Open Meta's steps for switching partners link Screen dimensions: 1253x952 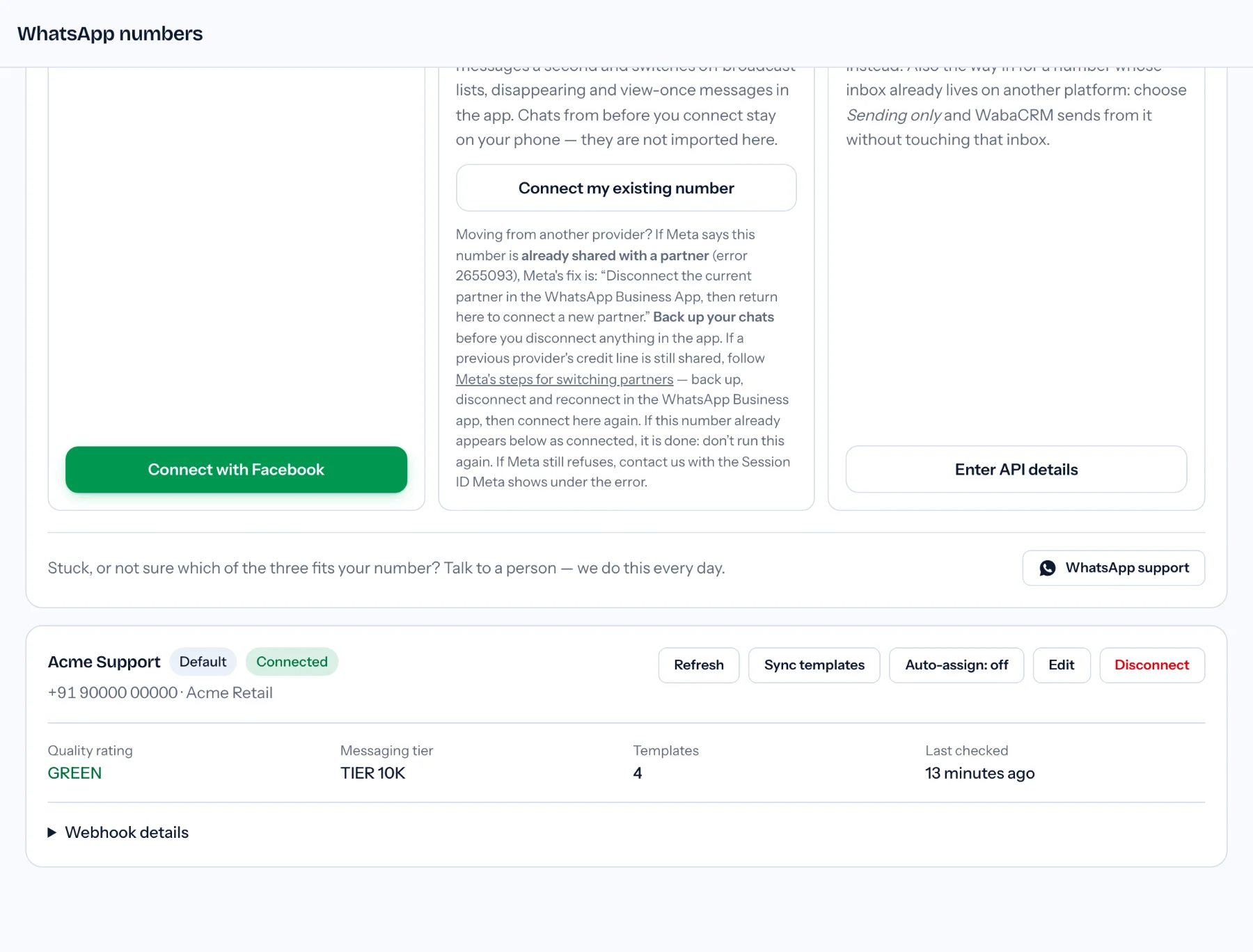click(x=565, y=379)
